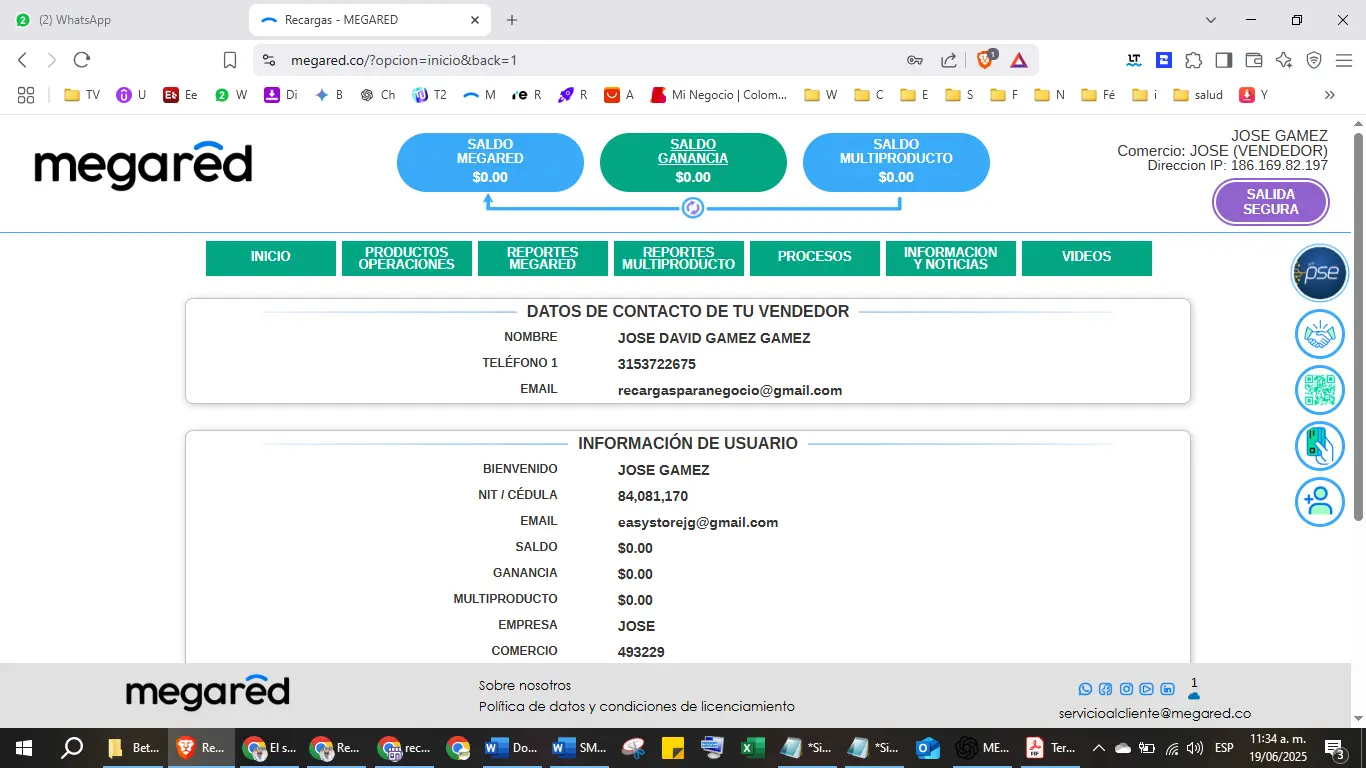
Task: Click the megared logo in the header
Action: coord(143,165)
